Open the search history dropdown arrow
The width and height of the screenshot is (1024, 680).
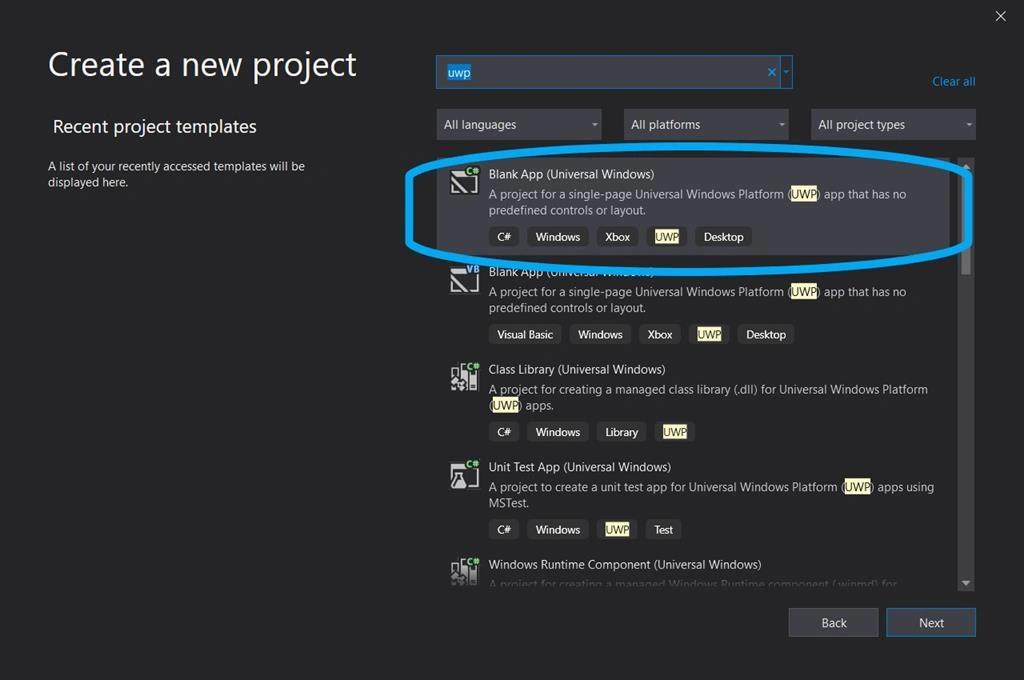click(786, 72)
